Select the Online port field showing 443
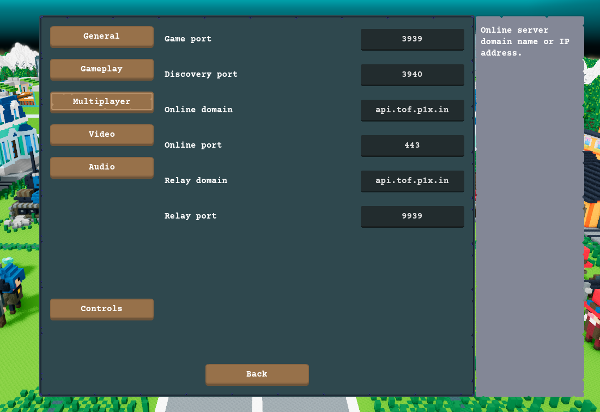This screenshot has width=600, height=412. coord(412,146)
